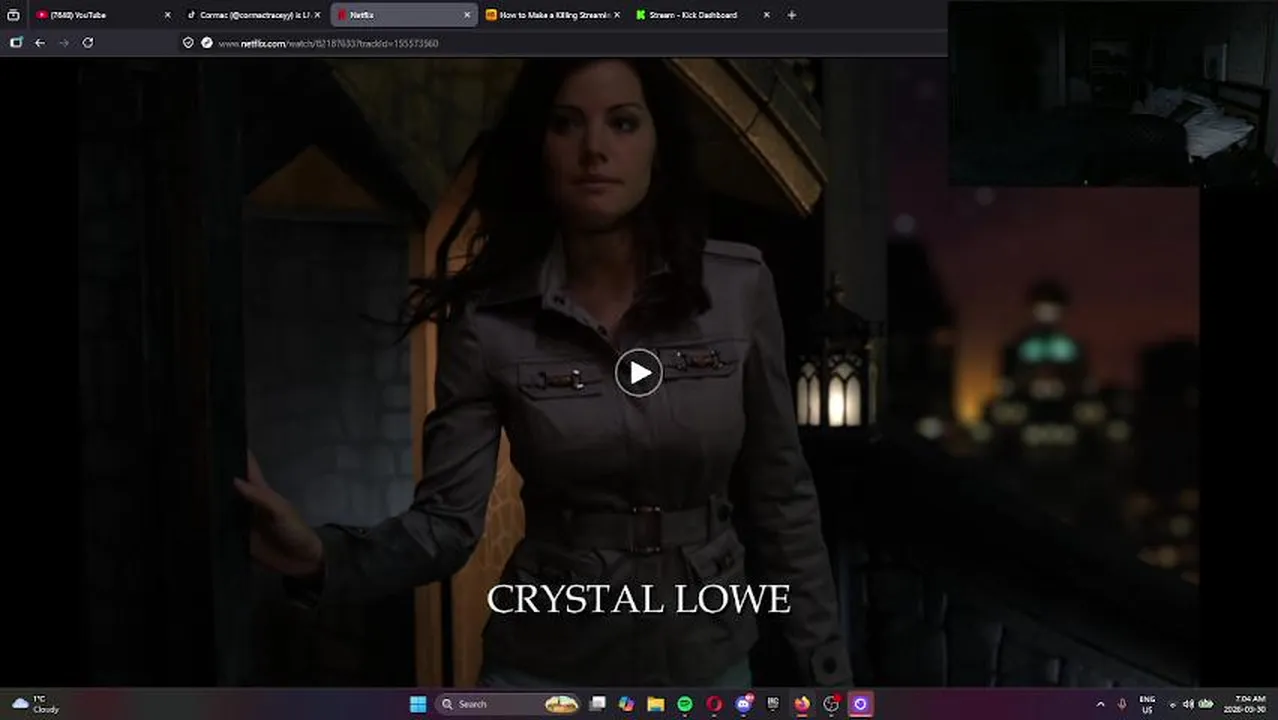Viewport: 1278px width, 720px height.
Task: Open the volume speaker tray icon
Action: 1189,704
